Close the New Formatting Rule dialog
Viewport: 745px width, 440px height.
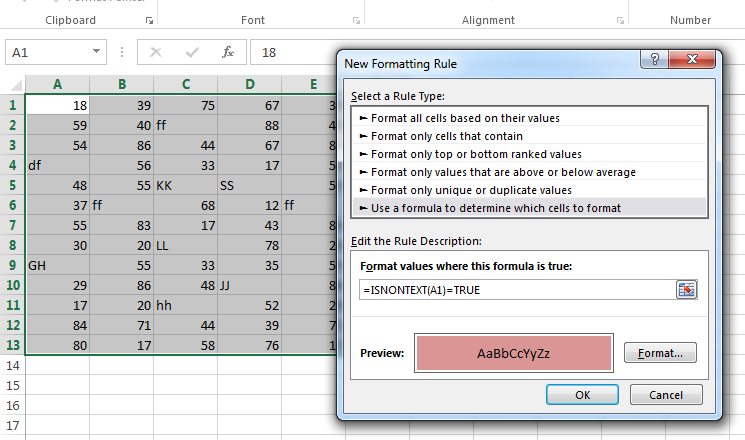[x=692, y=59]
